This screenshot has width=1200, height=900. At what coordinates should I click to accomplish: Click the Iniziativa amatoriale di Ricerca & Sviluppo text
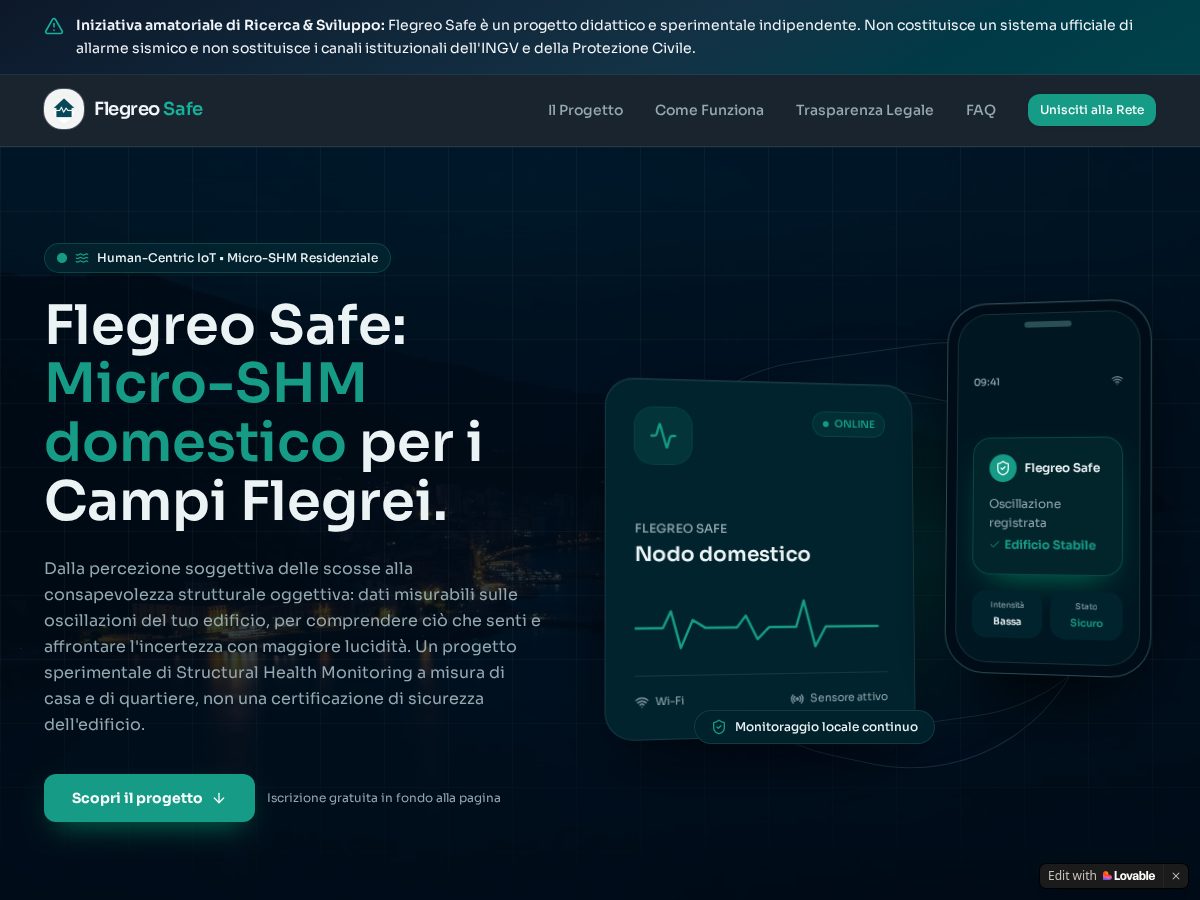point(230,25)
